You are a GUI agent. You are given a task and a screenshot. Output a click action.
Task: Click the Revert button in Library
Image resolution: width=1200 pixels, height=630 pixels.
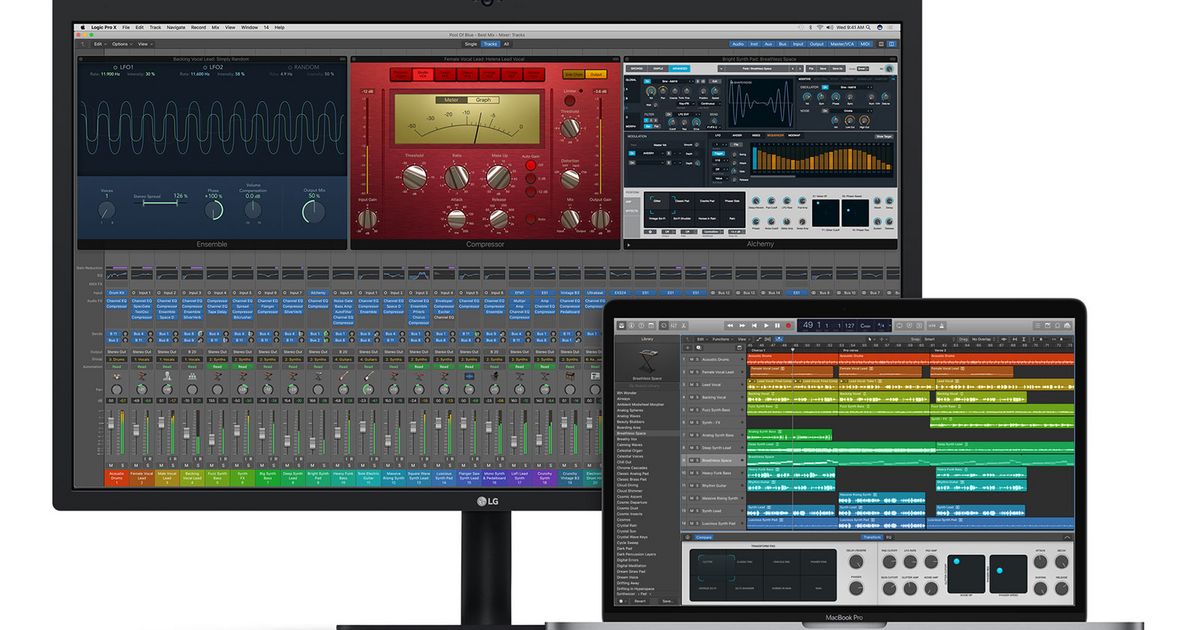[x=640, y=601]
